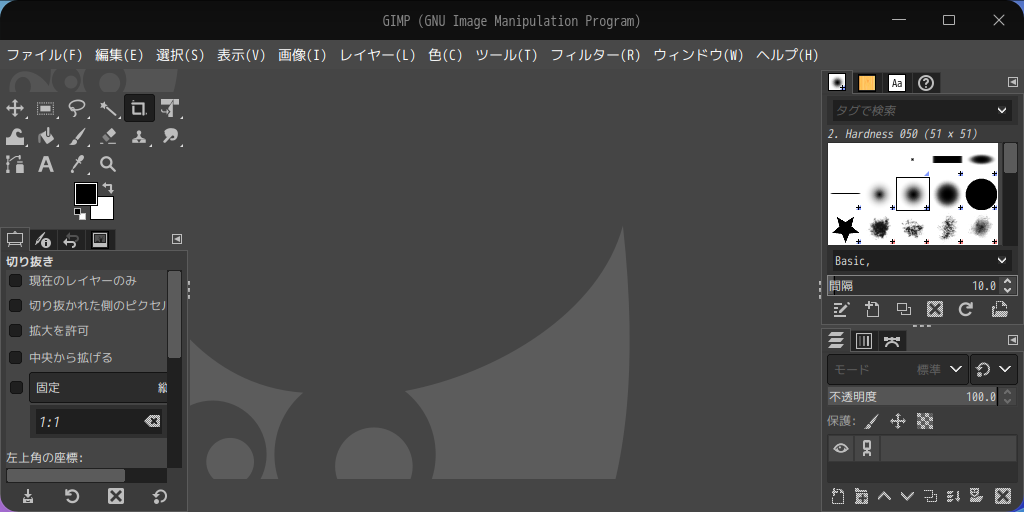Reset tool options to default values

159,496
